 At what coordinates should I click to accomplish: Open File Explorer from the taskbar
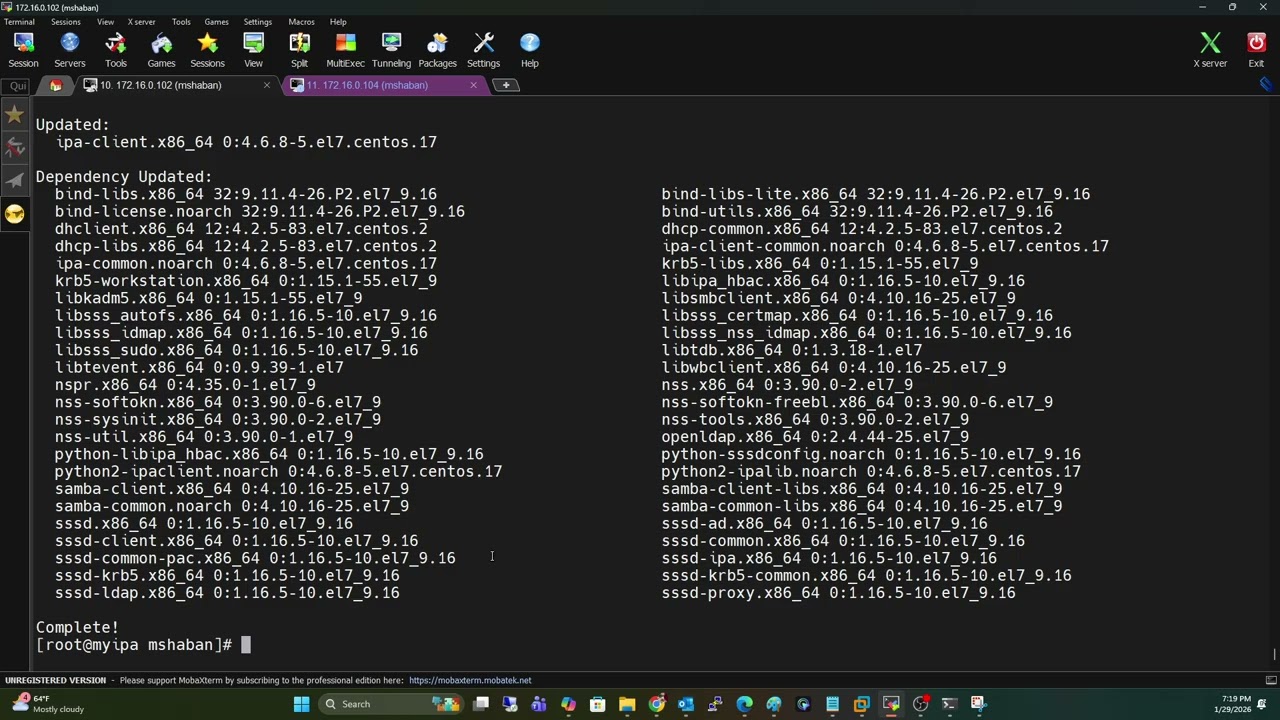pyautogui.click(x=626, y=704)
